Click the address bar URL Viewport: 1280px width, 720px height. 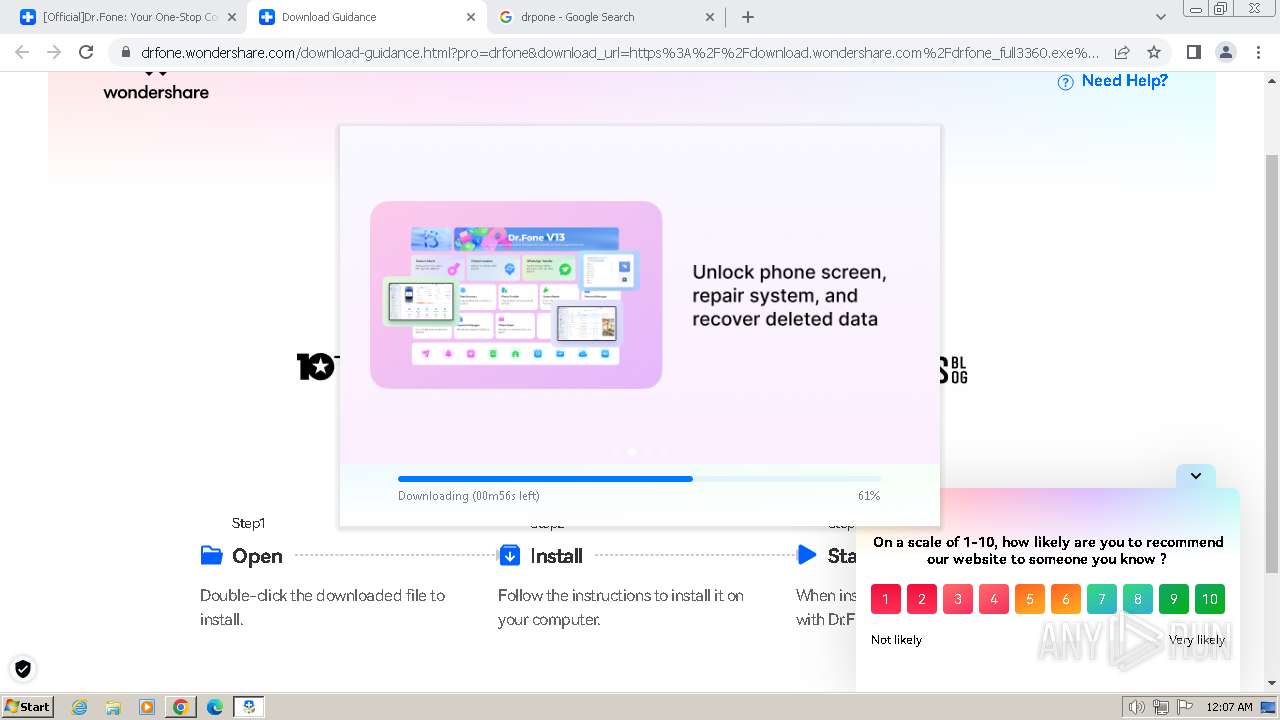pos(620,53)
